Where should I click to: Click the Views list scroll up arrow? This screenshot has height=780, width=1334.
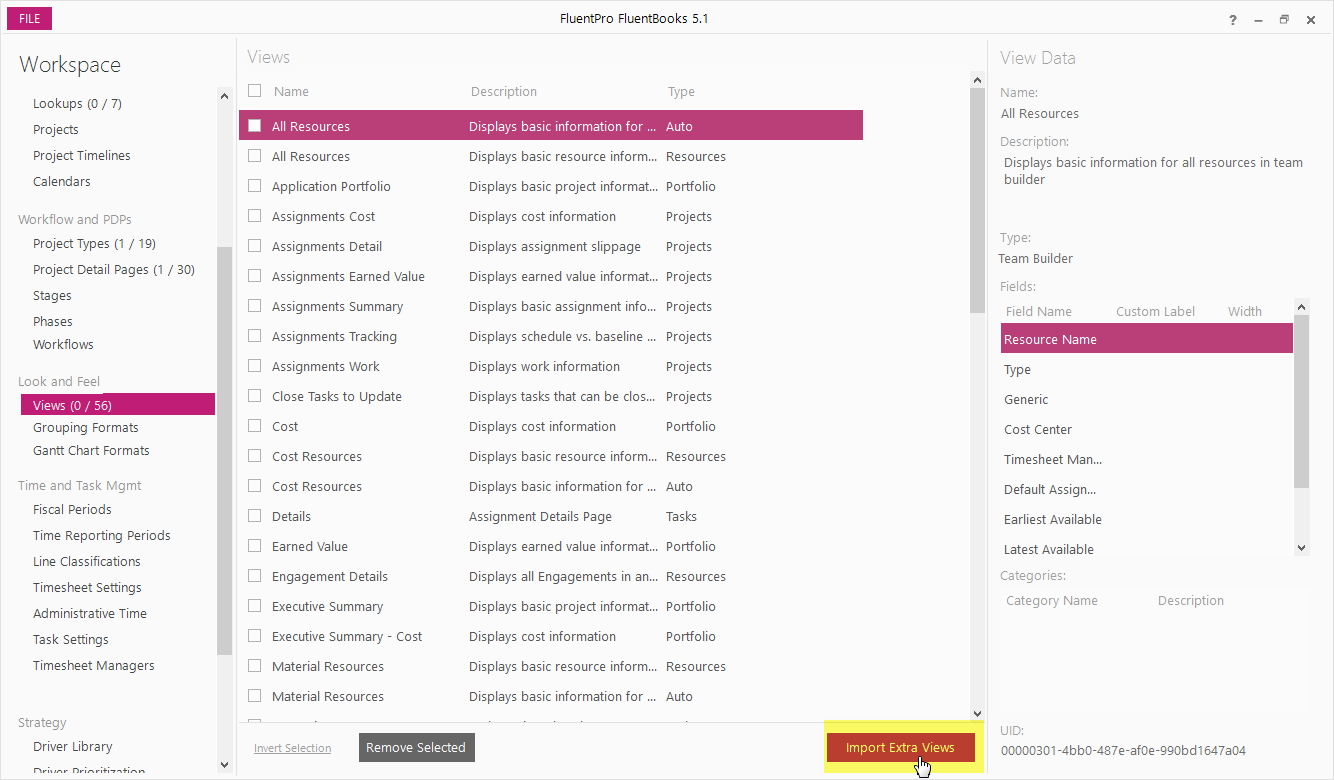(x=977, y=79)
